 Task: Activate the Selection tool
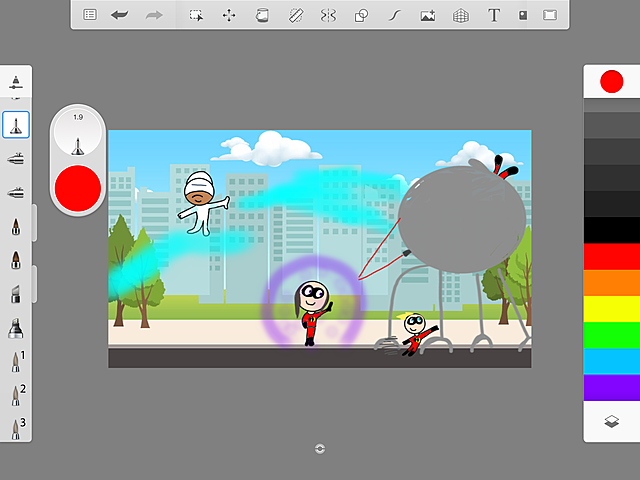tap(196, 15)
